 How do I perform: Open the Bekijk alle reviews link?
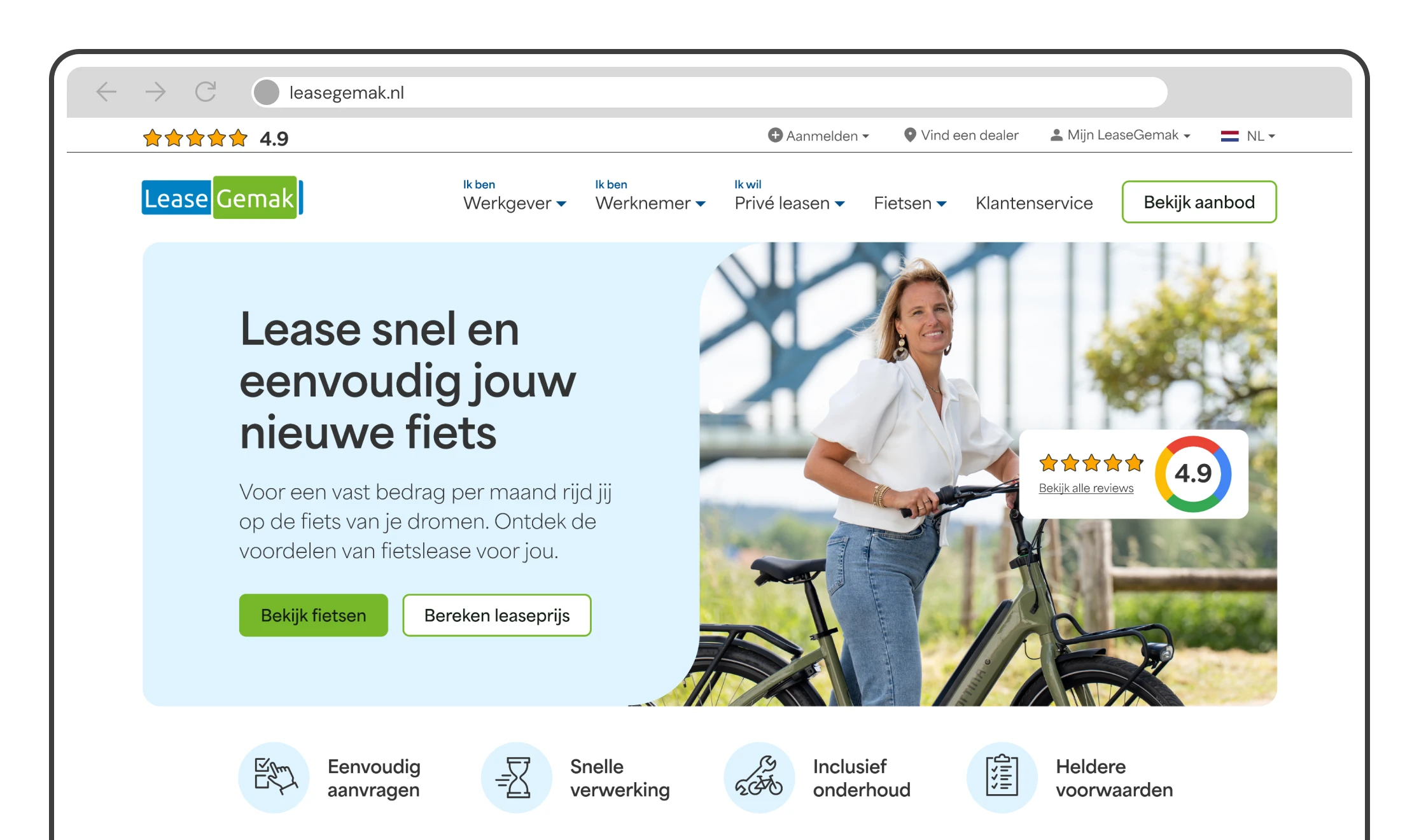coord(1086,488)
